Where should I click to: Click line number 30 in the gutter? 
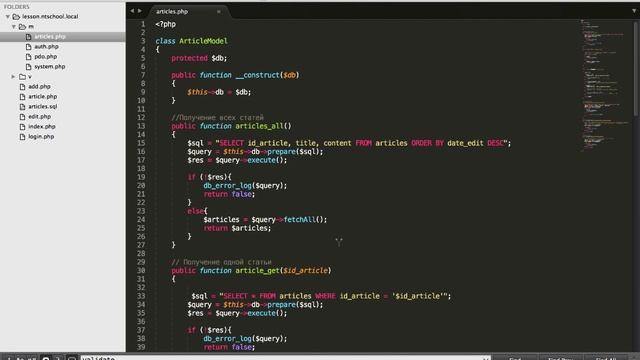coord(141,271)
